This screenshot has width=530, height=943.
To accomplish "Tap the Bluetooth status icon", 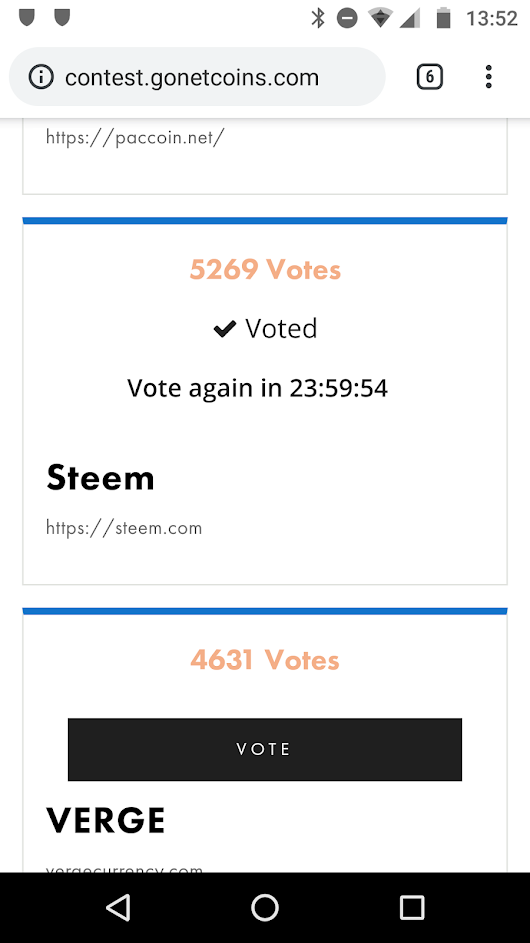I will click(x=318, y=19).
